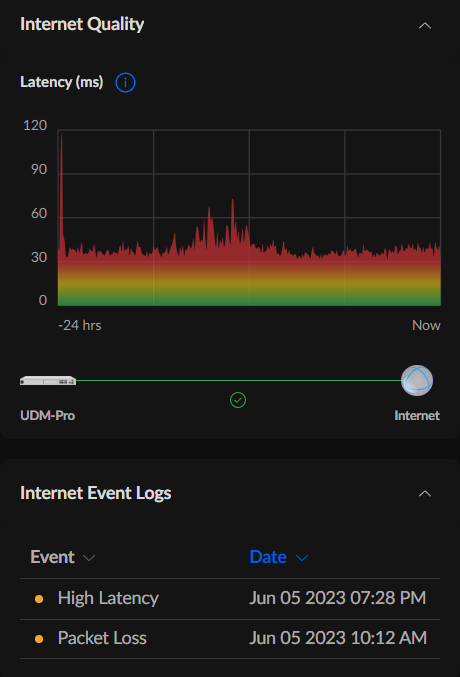Viewport: 460px width, 677px height.
Task: Toggle the Date column sort arrow
Action: (x=302, y=558)
